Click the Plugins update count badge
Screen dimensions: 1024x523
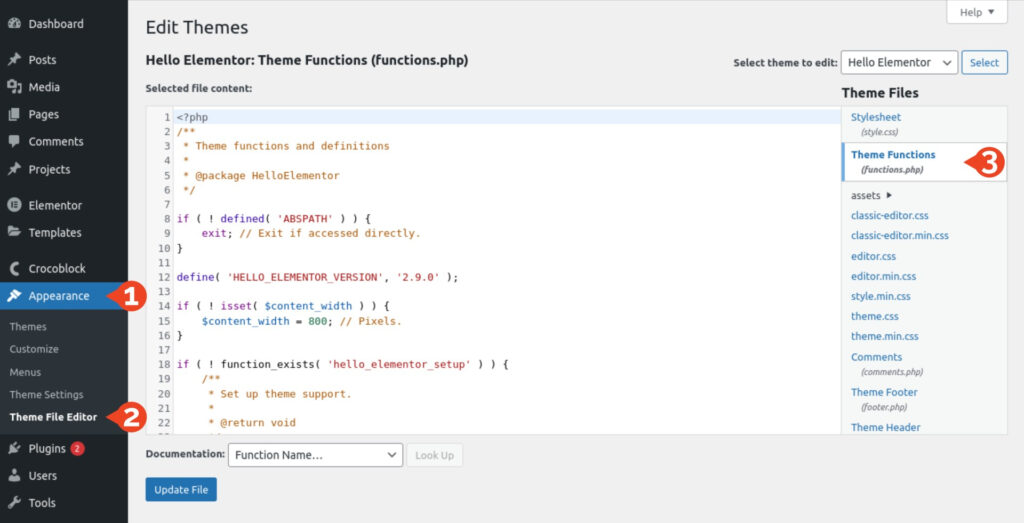click(77, 449)
